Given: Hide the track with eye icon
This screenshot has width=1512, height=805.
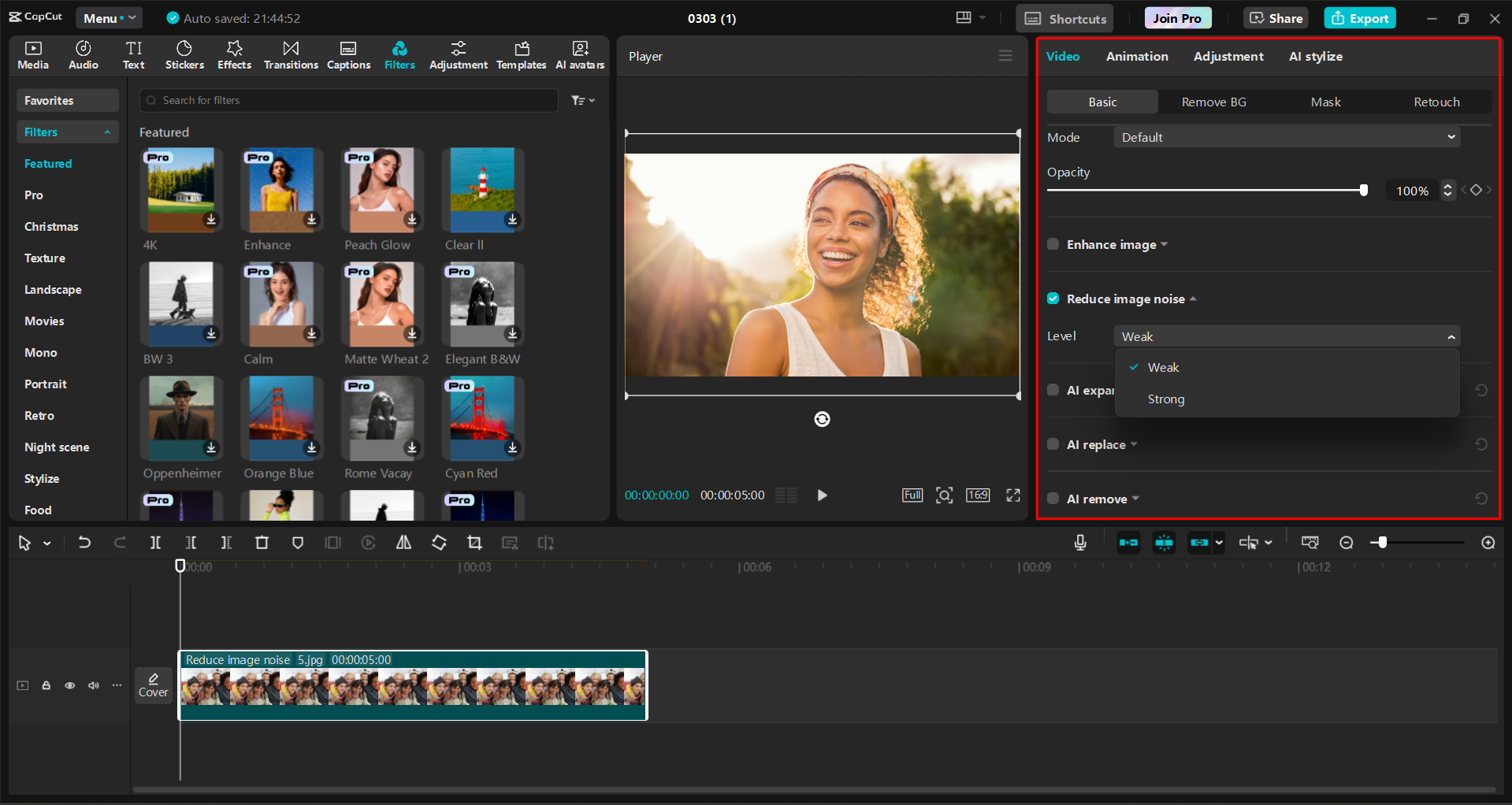Looking at the screenshot, I should pyautogui.click(x=70, y=685).
